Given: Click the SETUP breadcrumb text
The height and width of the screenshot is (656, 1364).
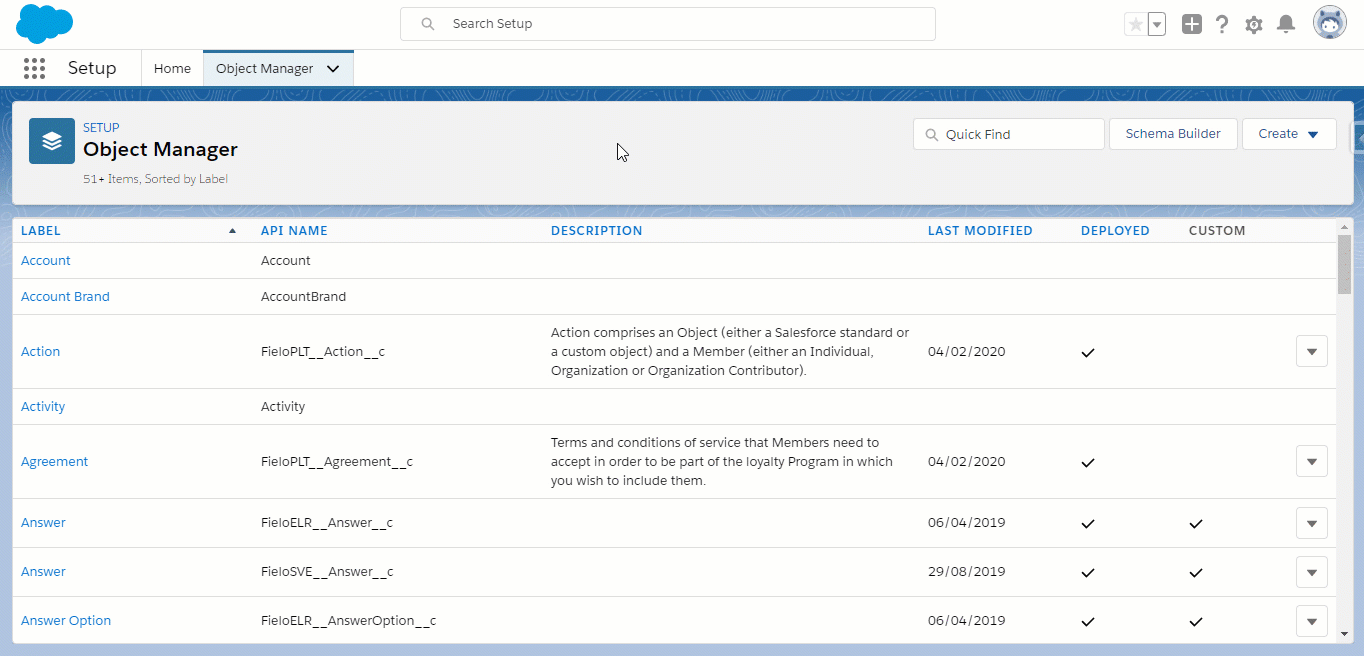Looking at the screenshot, I should (101, 128).
